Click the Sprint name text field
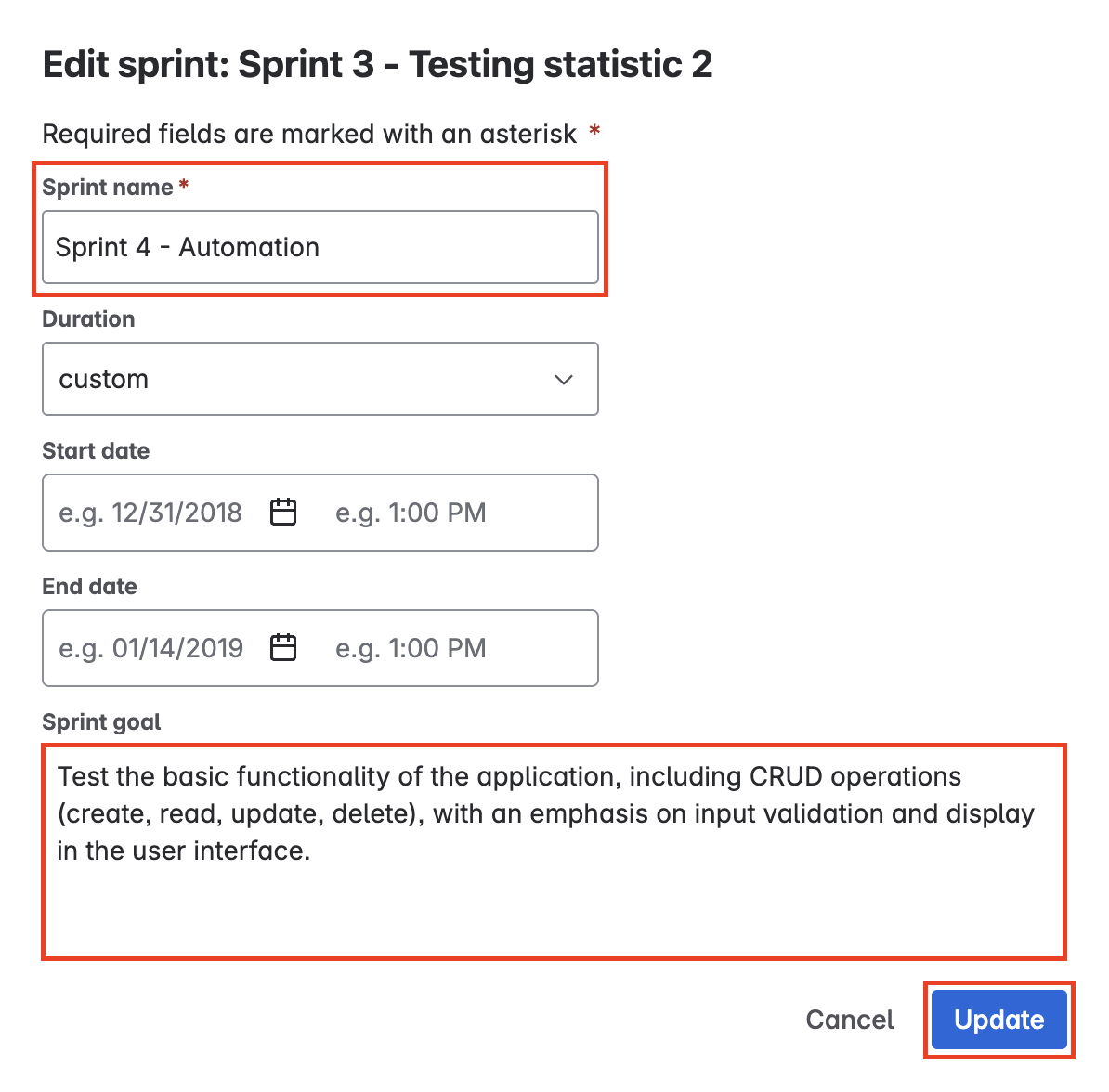1109x1092 pixels. point(320,247)
